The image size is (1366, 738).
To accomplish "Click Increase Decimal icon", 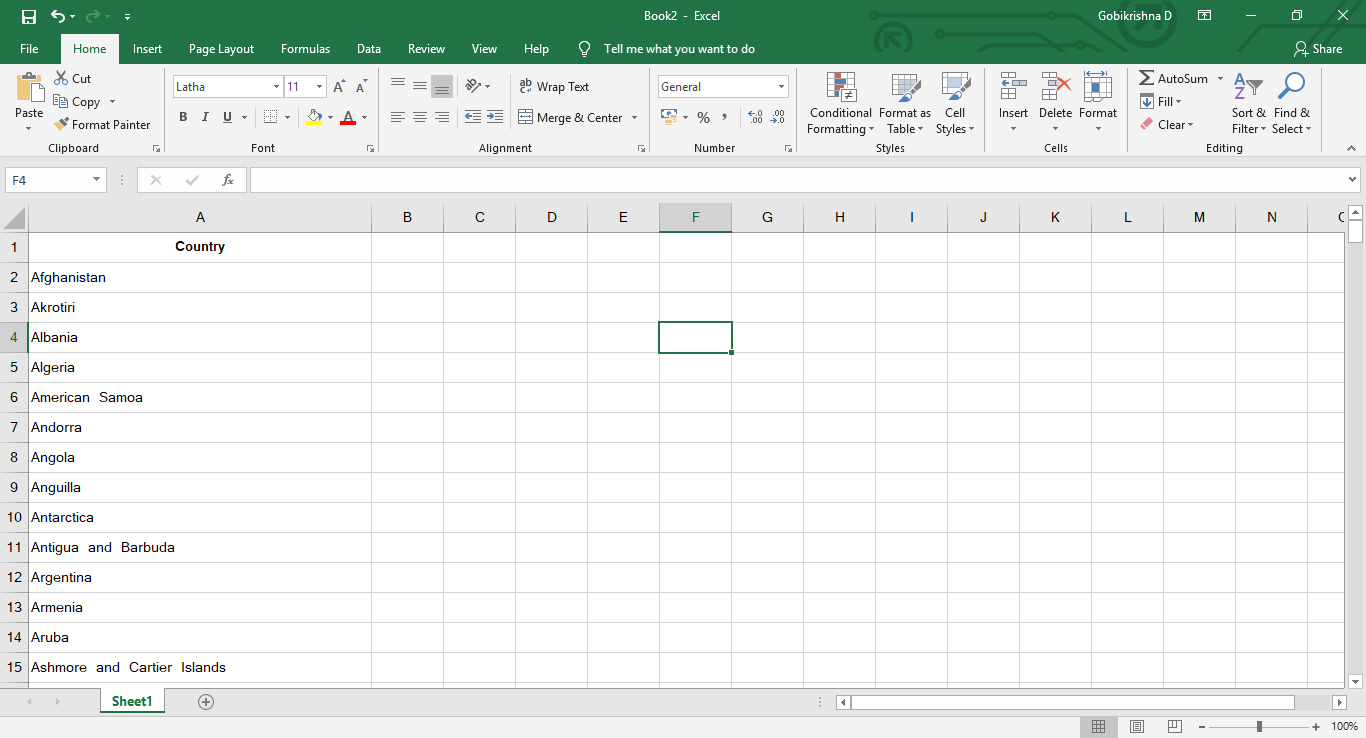I will click(755, 117).
